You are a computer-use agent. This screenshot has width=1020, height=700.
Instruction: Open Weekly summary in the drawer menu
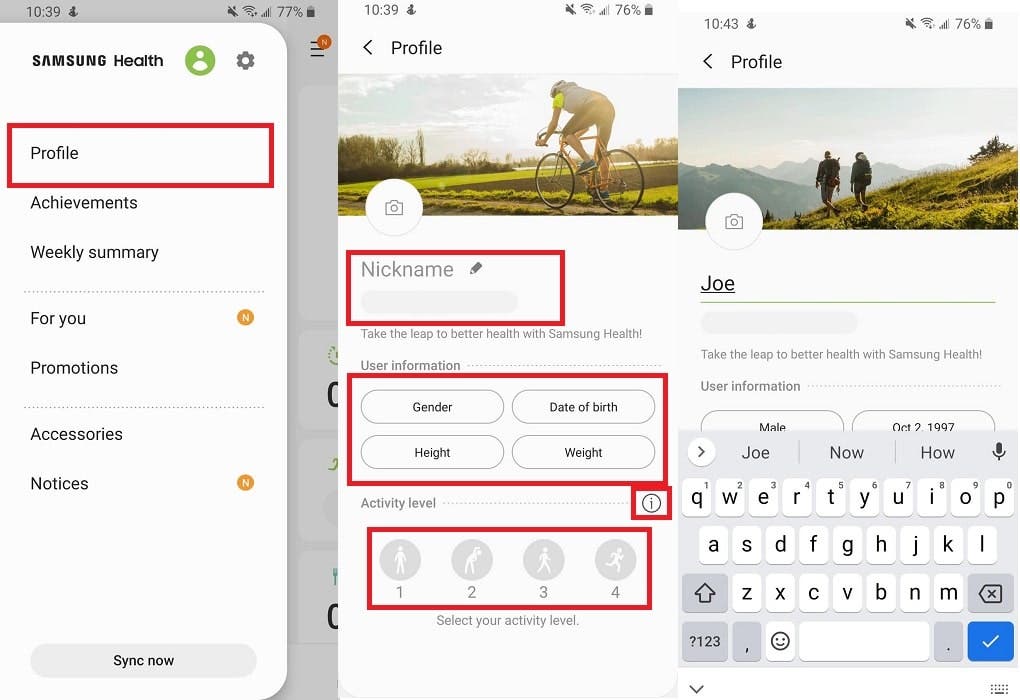pos(94,252)
